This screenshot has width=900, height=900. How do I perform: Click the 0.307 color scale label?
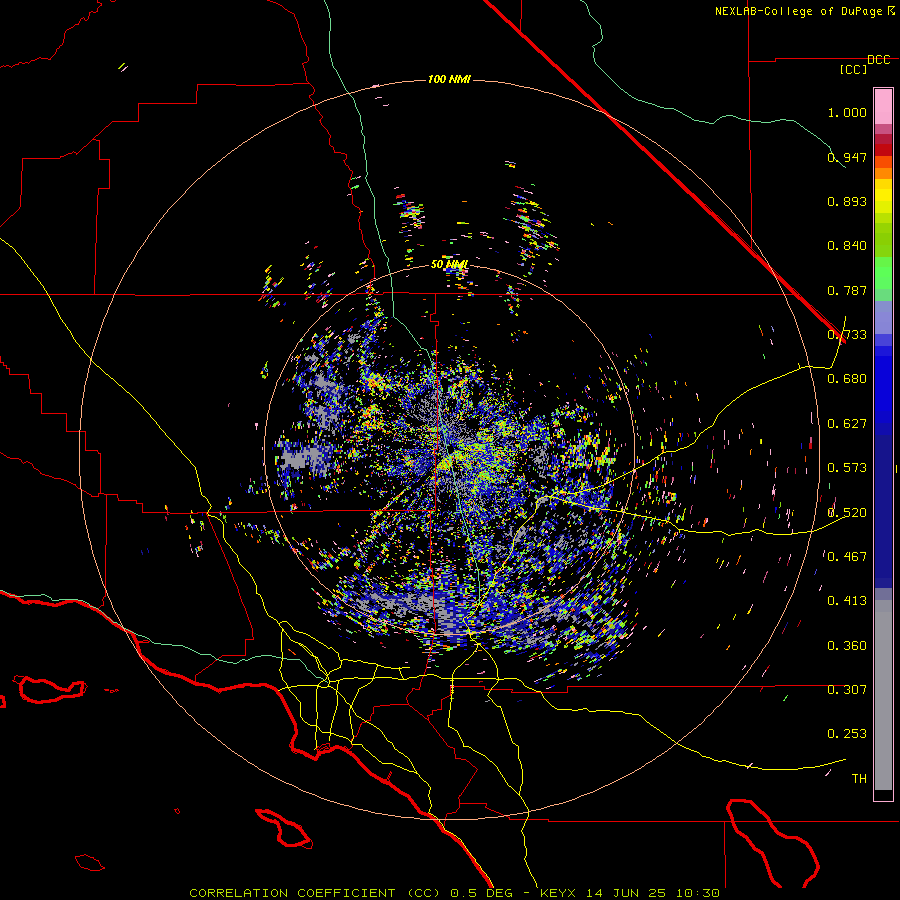(x=847, y=690)
